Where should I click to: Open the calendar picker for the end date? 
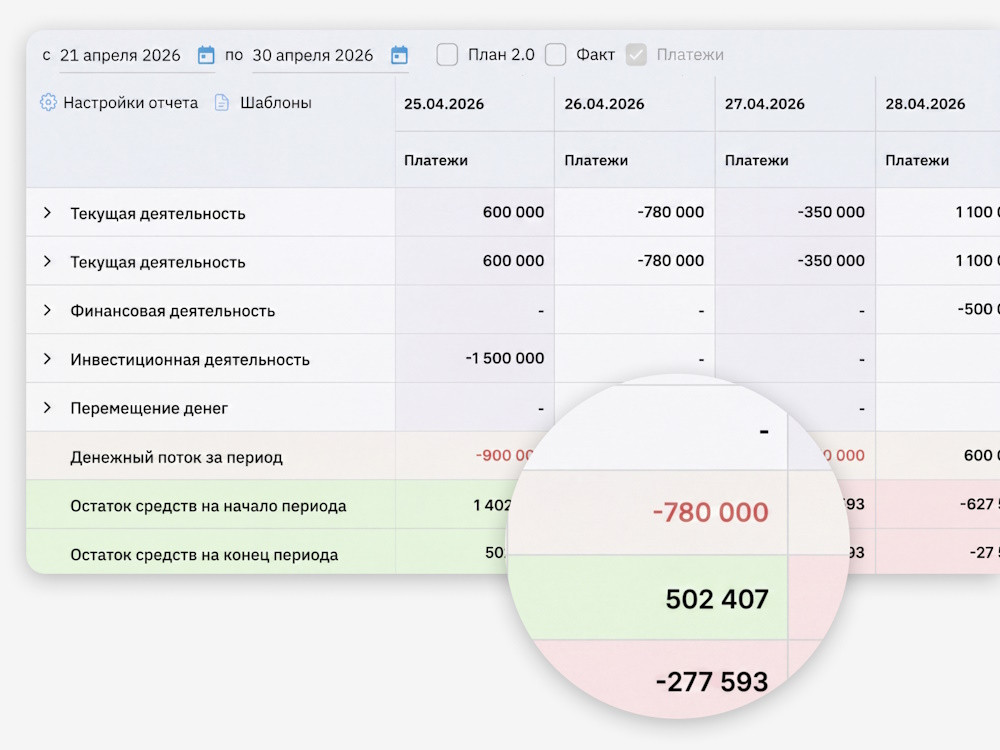[x=399, y=55]
